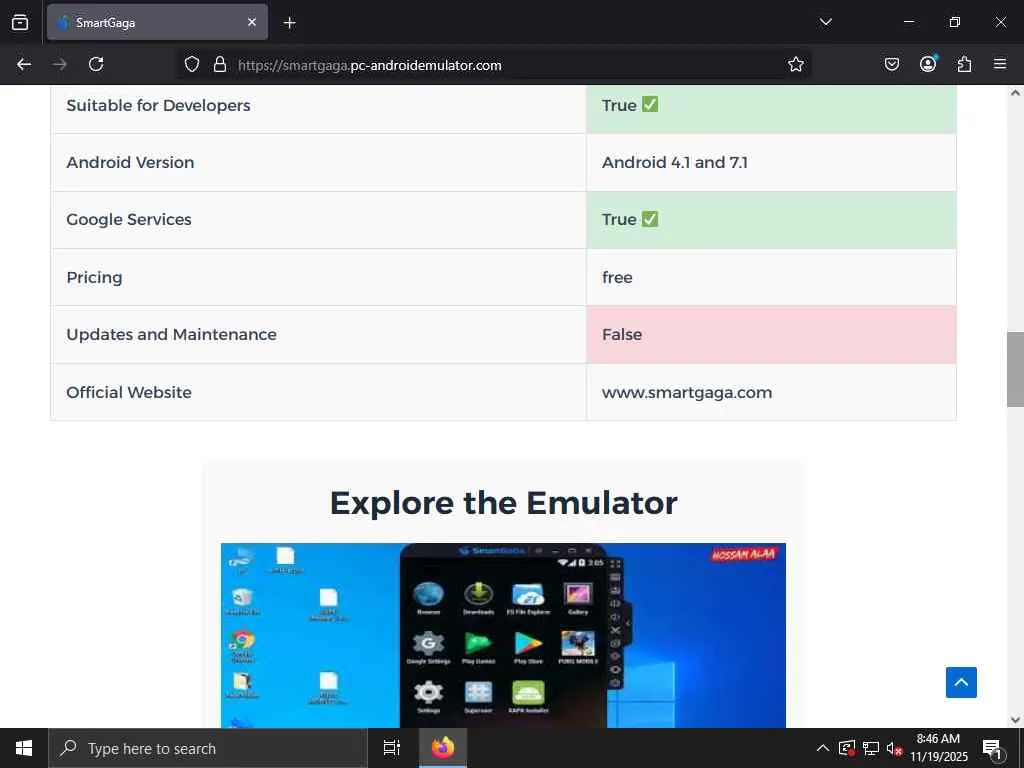Image resolution: width=1024 pixels, height=768 pixels.
Task: Click the 'Suitable for Developers' label
Action: click(158, 105)
